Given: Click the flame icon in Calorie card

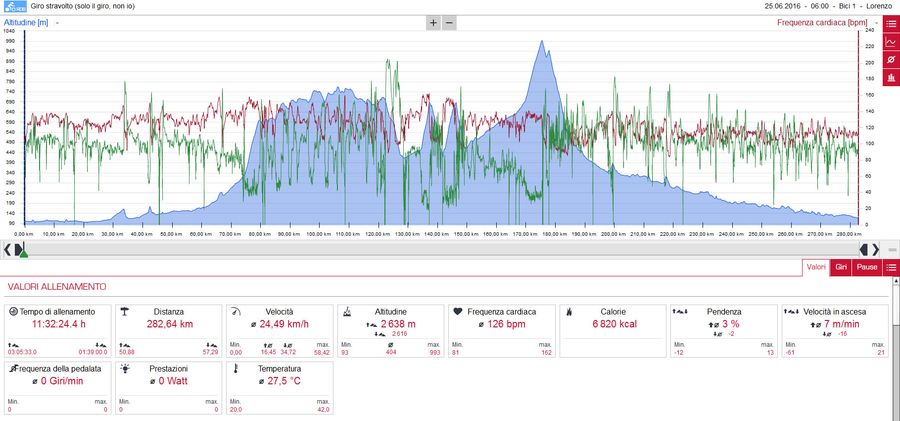Looking at the screenshot, I should pos(568,311).
